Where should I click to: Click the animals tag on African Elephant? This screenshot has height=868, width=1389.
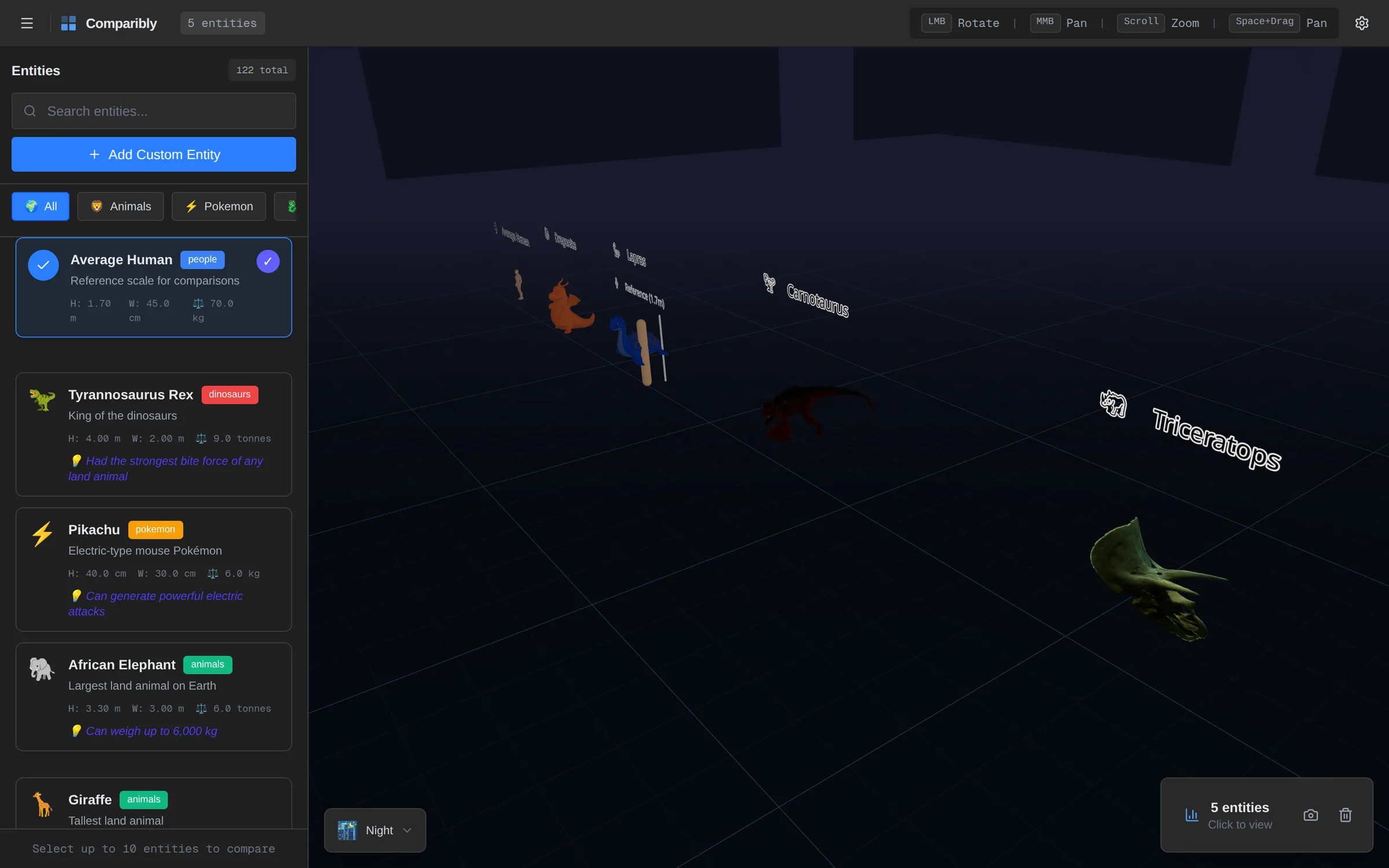[207, 664]
